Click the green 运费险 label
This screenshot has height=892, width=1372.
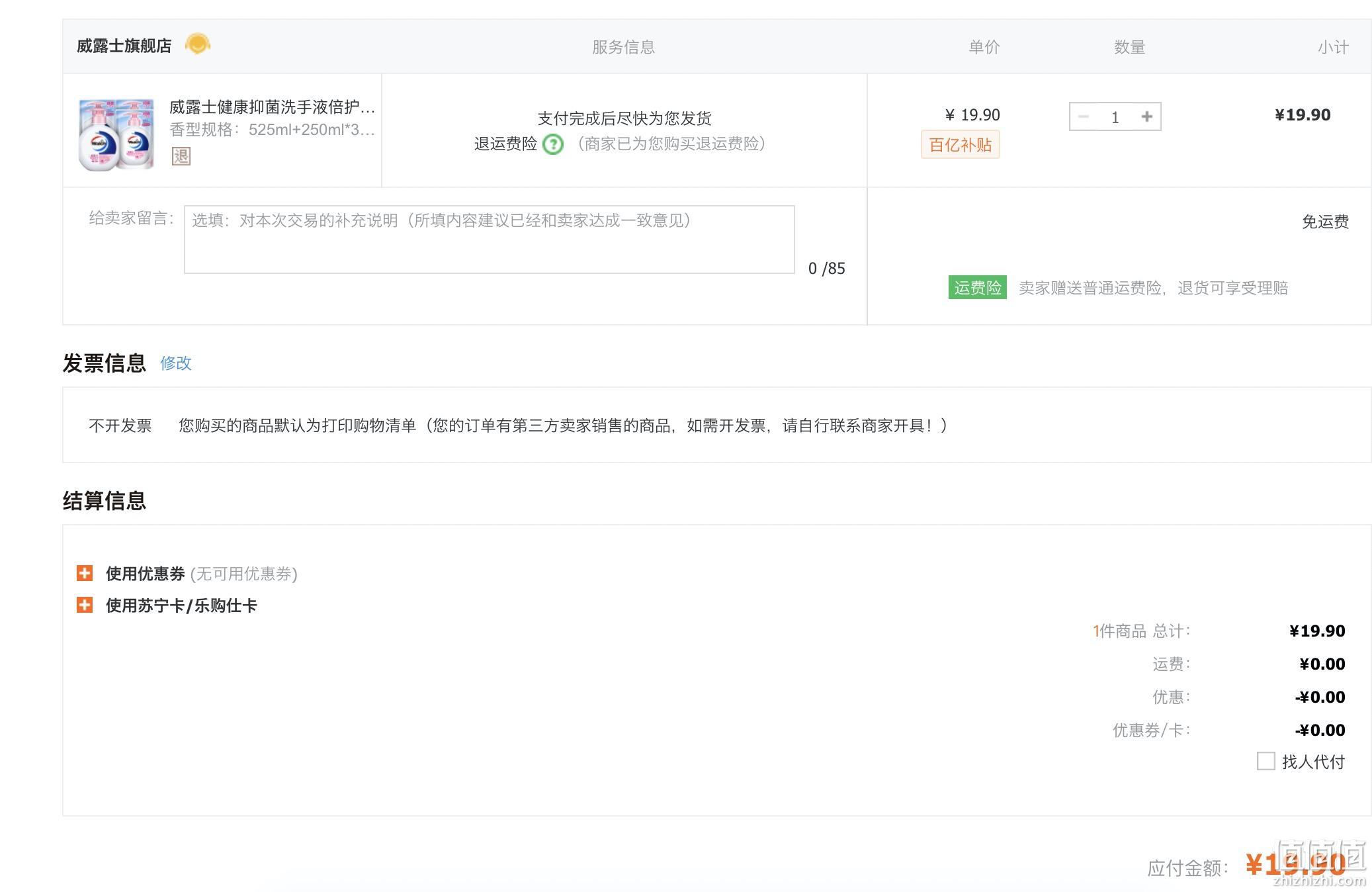(x=977, y=287)
